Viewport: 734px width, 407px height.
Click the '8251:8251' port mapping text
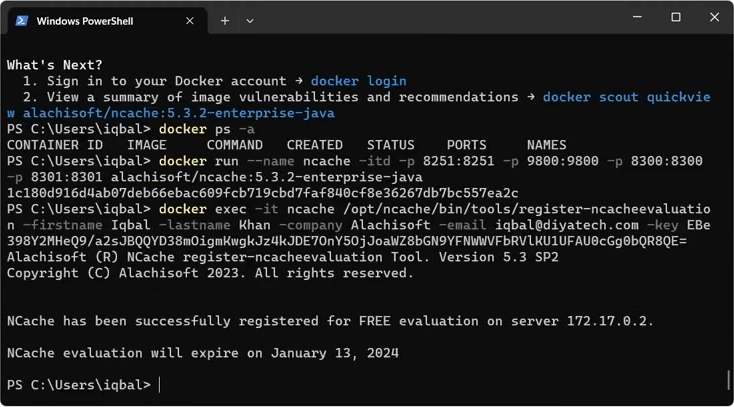459,161
